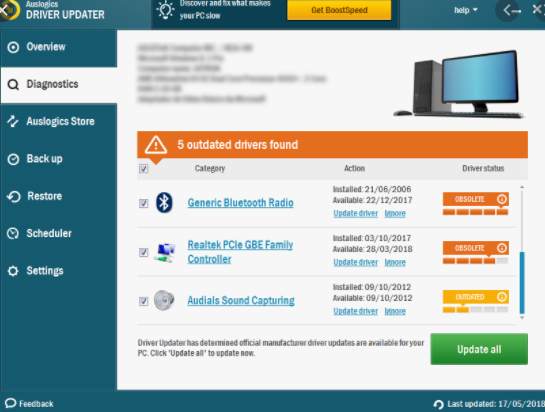Screen dimensions: 545x412
Task: Click the Scheduler clock icon
Action: pos(13,233)
